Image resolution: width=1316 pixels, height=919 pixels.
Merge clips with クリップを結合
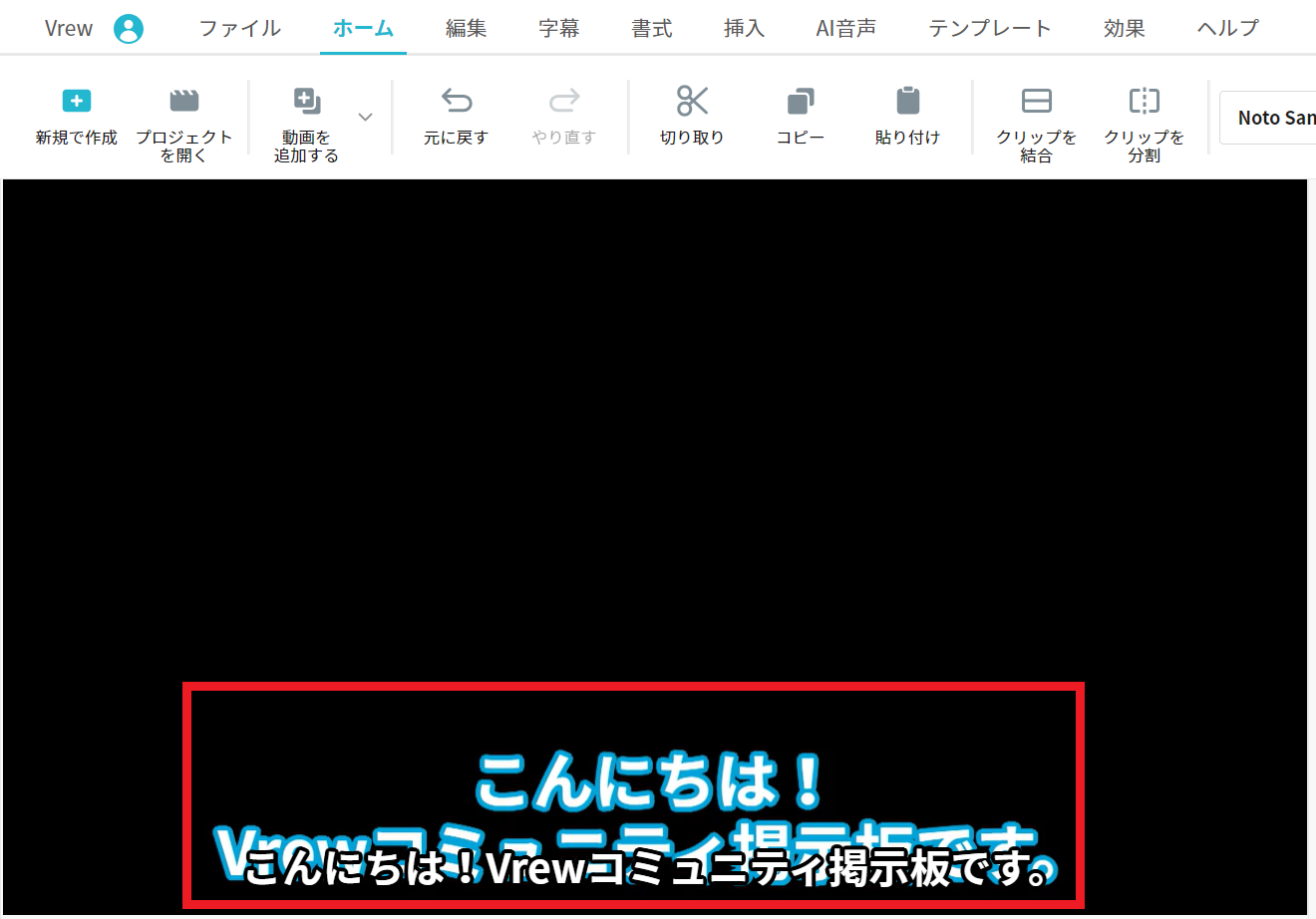1037,126
